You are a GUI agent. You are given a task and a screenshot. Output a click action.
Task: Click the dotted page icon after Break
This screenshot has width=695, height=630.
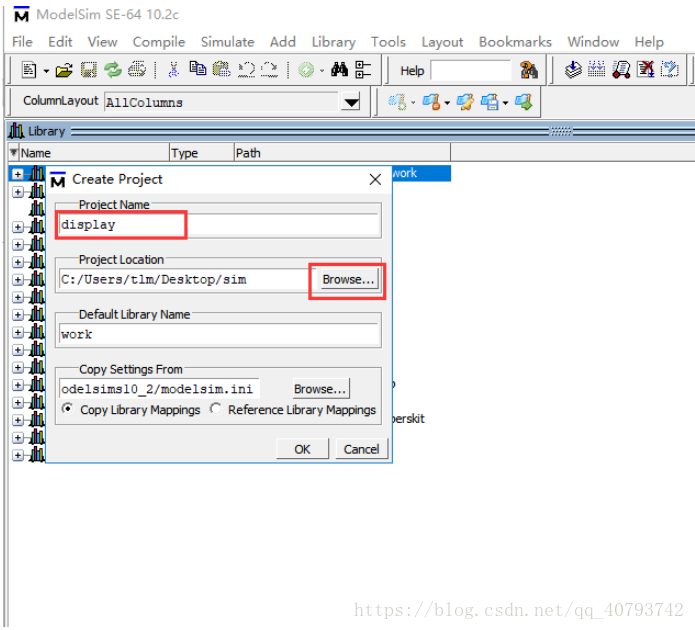(670, 69)
